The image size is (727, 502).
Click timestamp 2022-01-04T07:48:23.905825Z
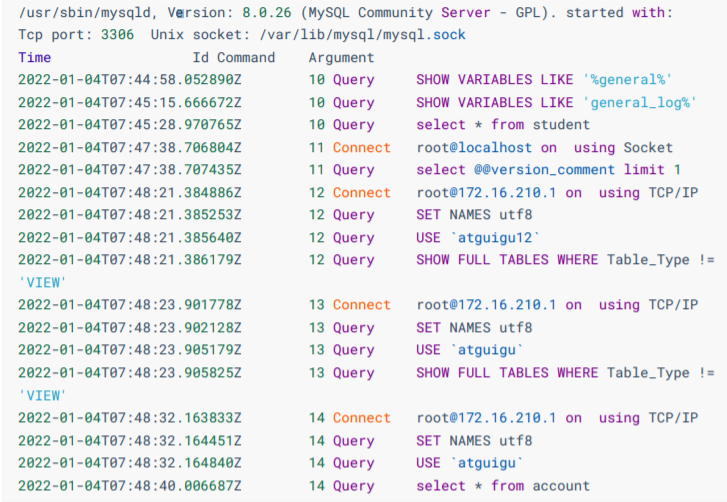coord(130,373)
